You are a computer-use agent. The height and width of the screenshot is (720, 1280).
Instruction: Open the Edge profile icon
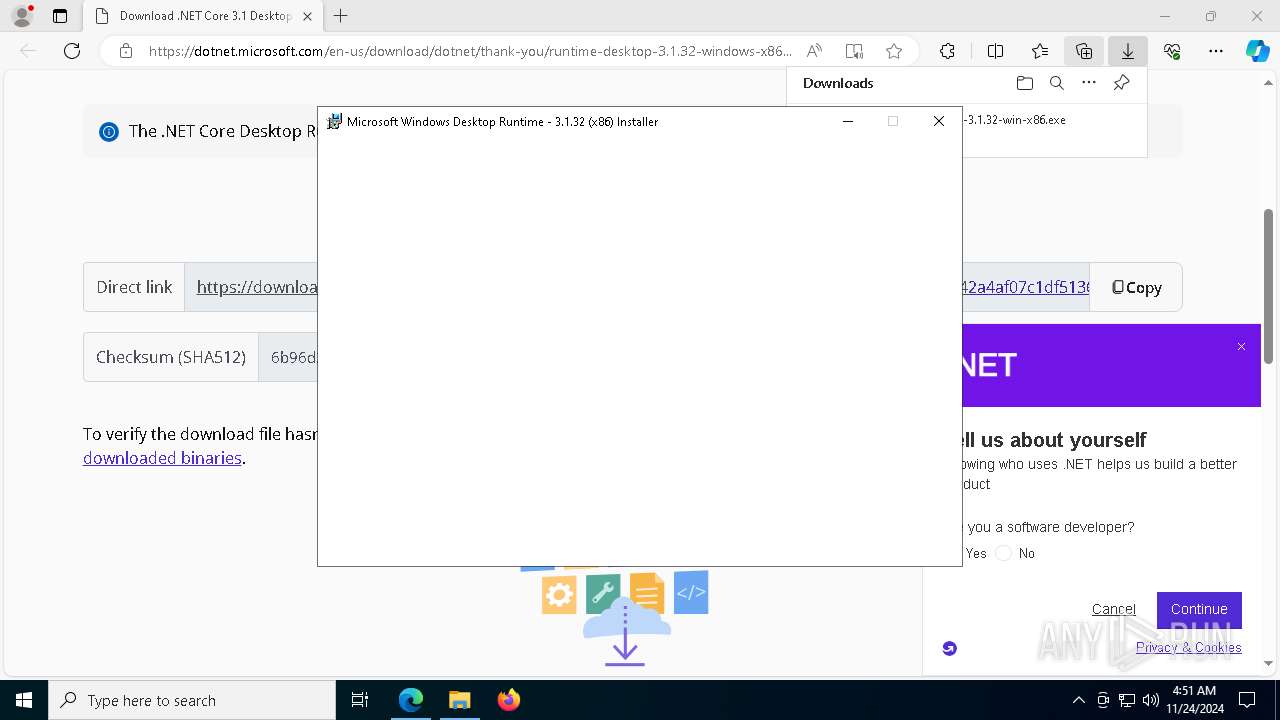(x=22, y=16)
